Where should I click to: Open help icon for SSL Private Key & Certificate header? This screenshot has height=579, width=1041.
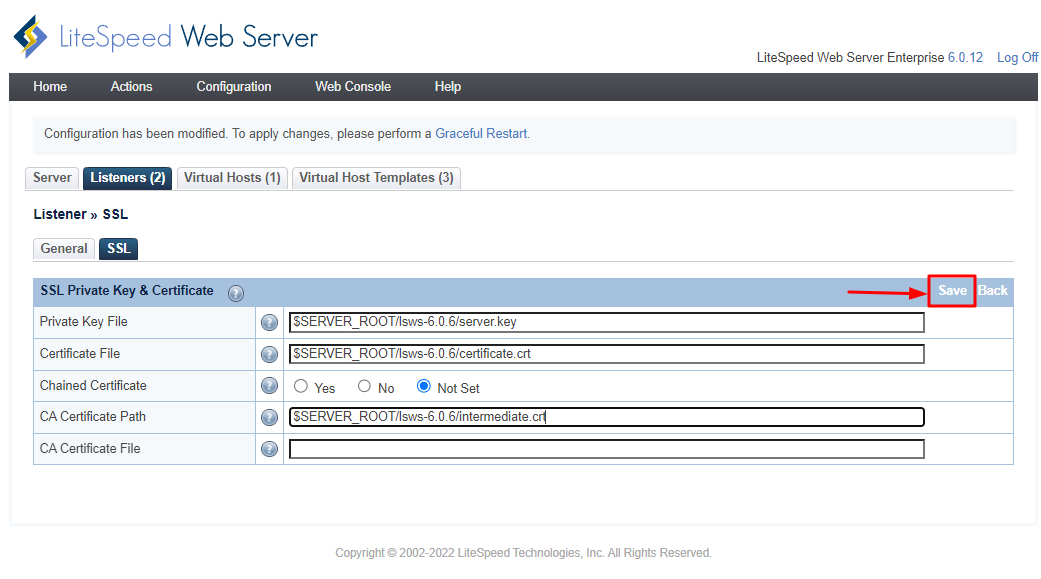click(236, 293)
